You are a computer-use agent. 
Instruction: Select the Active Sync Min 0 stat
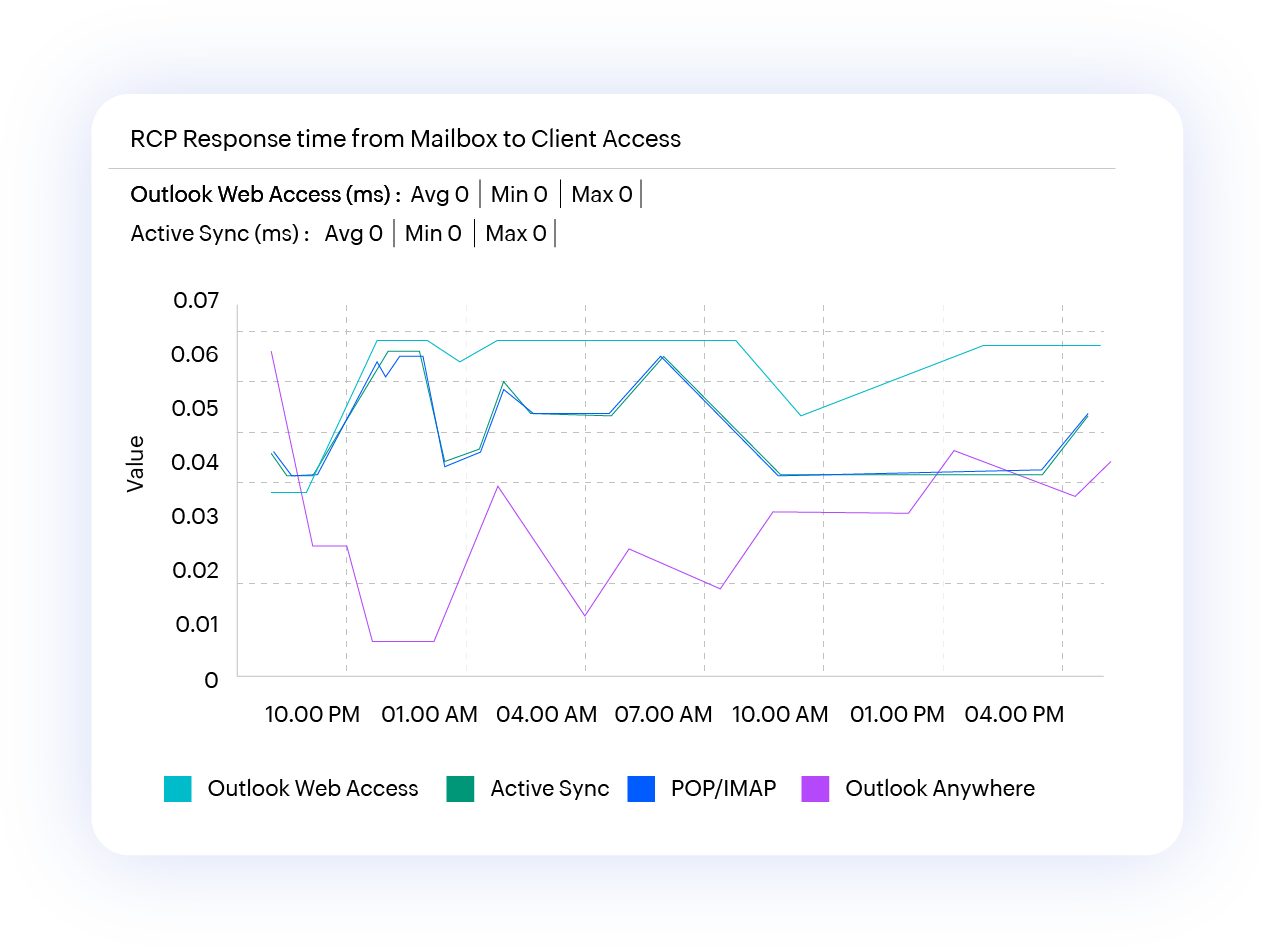click(x=433, y=234)
